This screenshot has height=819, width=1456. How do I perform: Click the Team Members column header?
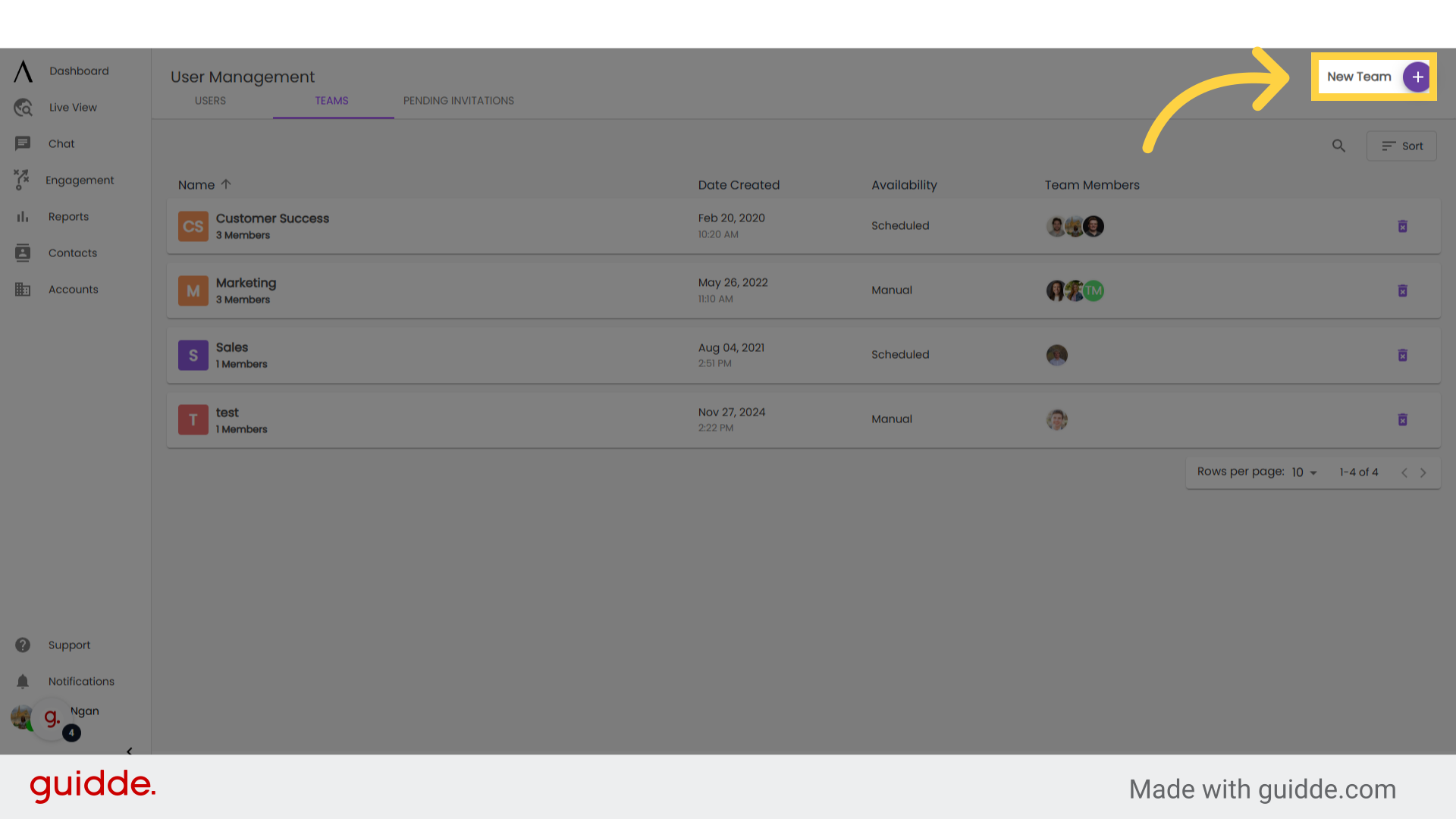1092,185
